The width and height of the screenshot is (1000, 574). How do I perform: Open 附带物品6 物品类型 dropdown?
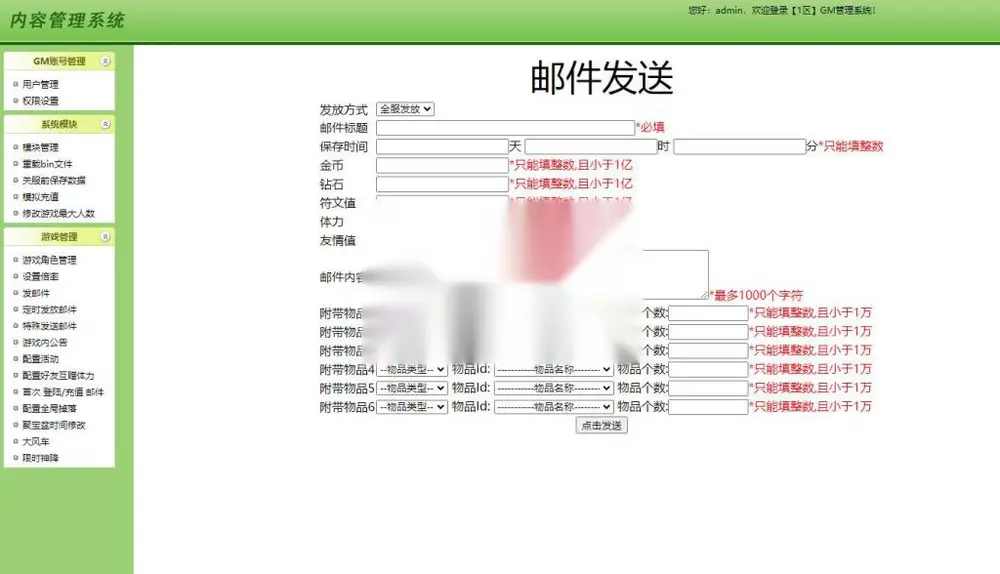(x=412, y=406)
